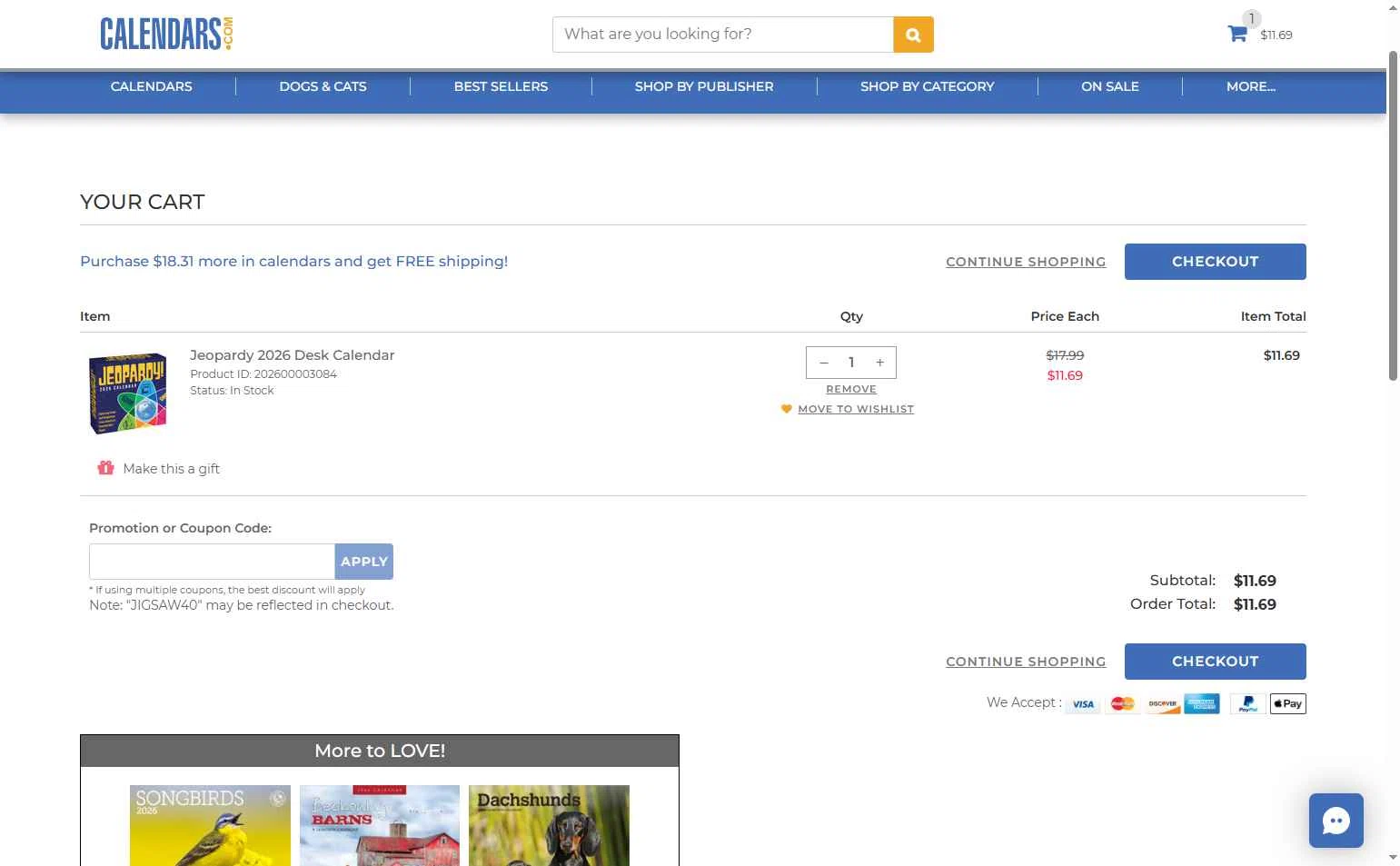Viewport: 1400px width, 866px height.
Task: Click the cart total $11.69 in header
Action: point(1276,35)
